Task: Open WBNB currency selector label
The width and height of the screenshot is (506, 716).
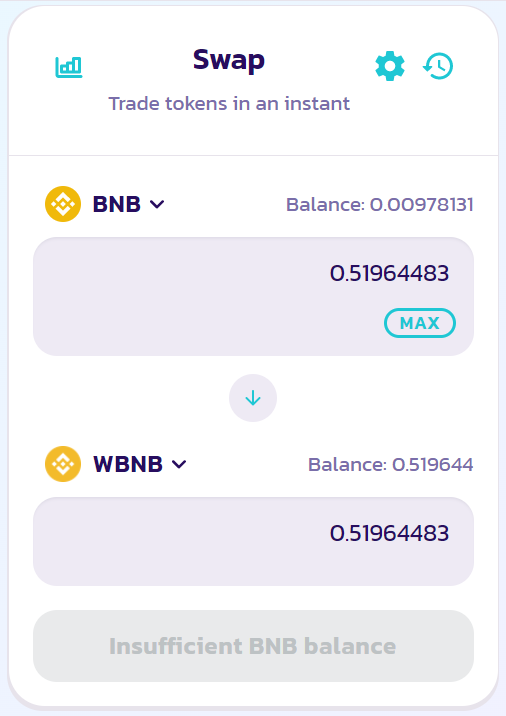Action: (128, 464)
